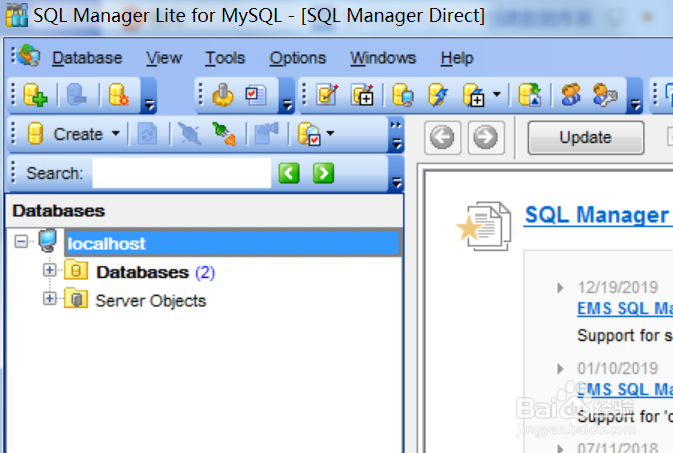Click the Forward navigation arrow button

pyautogui.click(x=486, y=137)
